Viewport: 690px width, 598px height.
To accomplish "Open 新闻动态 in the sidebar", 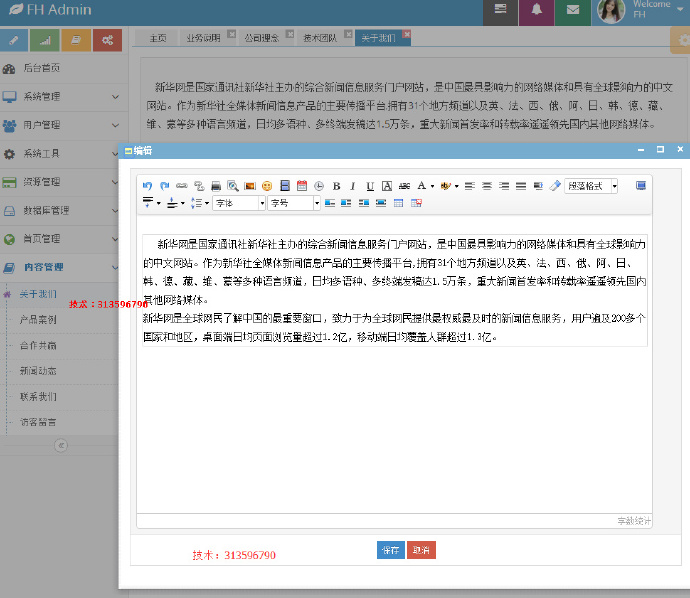I will (38, 371).
